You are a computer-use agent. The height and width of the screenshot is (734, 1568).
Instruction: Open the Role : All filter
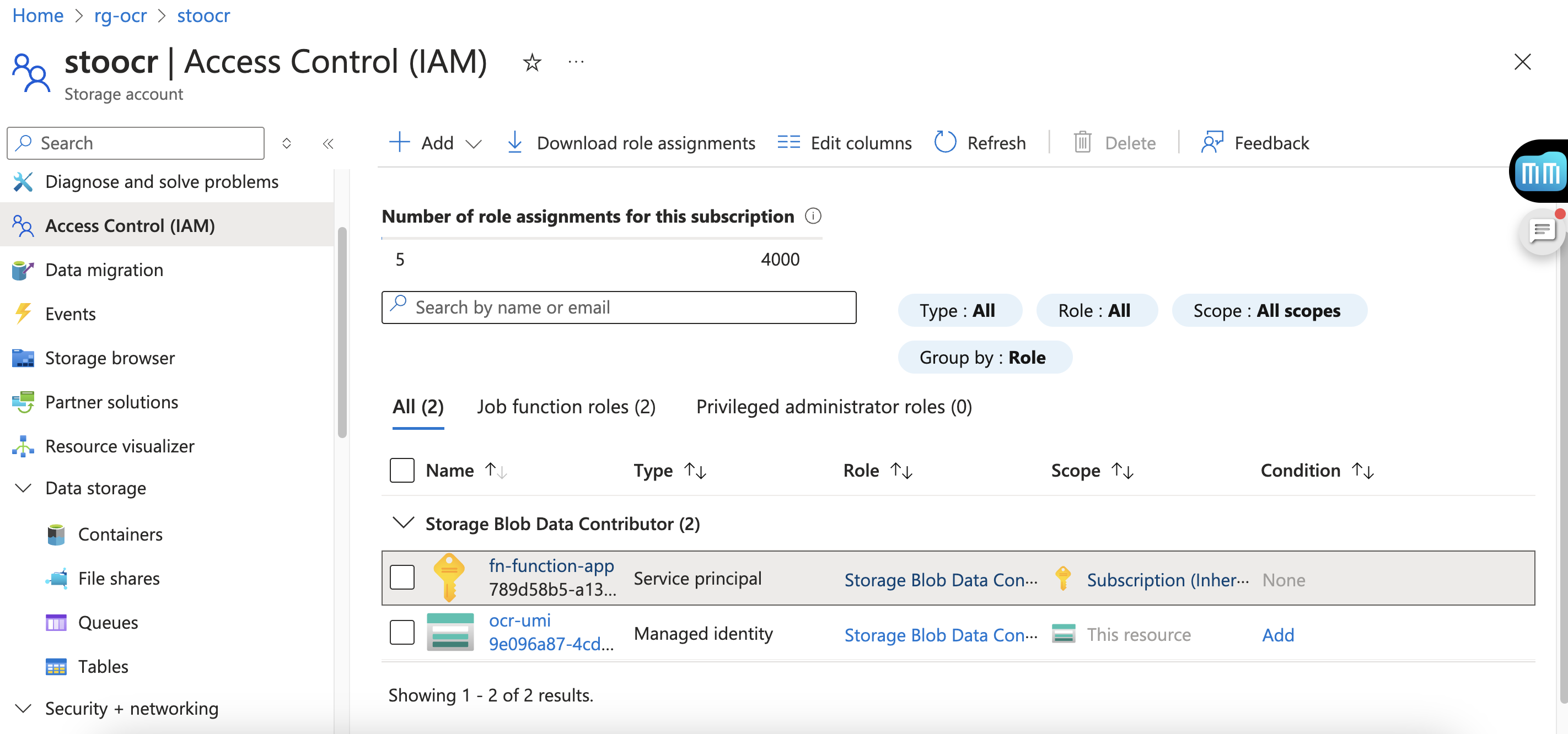(1096, 310)
